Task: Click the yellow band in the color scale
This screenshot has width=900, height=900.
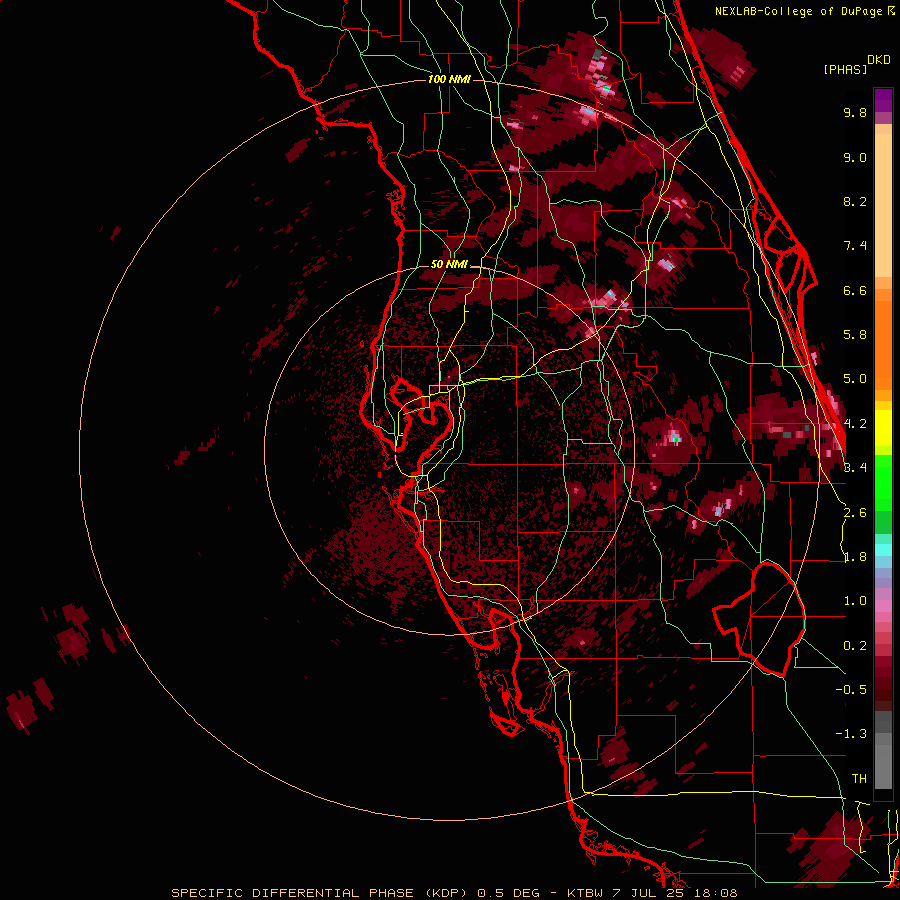Action: click(883, 428)
